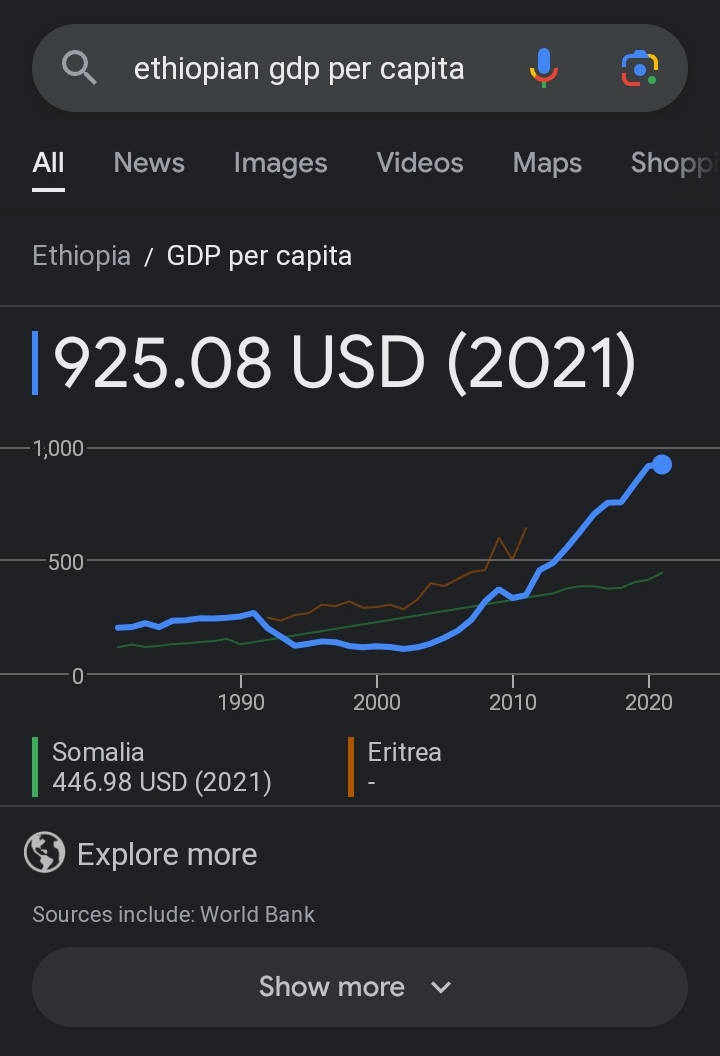The width and height of the screenshot is (720, 1056).
Task: Click the orange Eritrea color bar
Action: pos(351,767)
